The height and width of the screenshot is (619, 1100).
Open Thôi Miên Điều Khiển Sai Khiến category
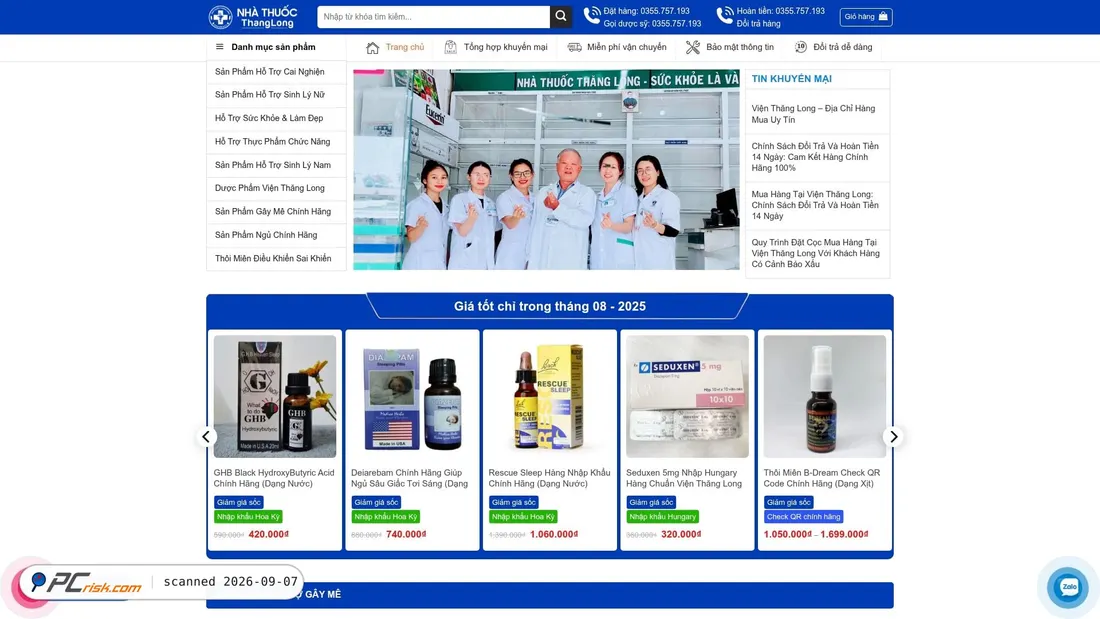pyautogui.click(x=276, y=258)
